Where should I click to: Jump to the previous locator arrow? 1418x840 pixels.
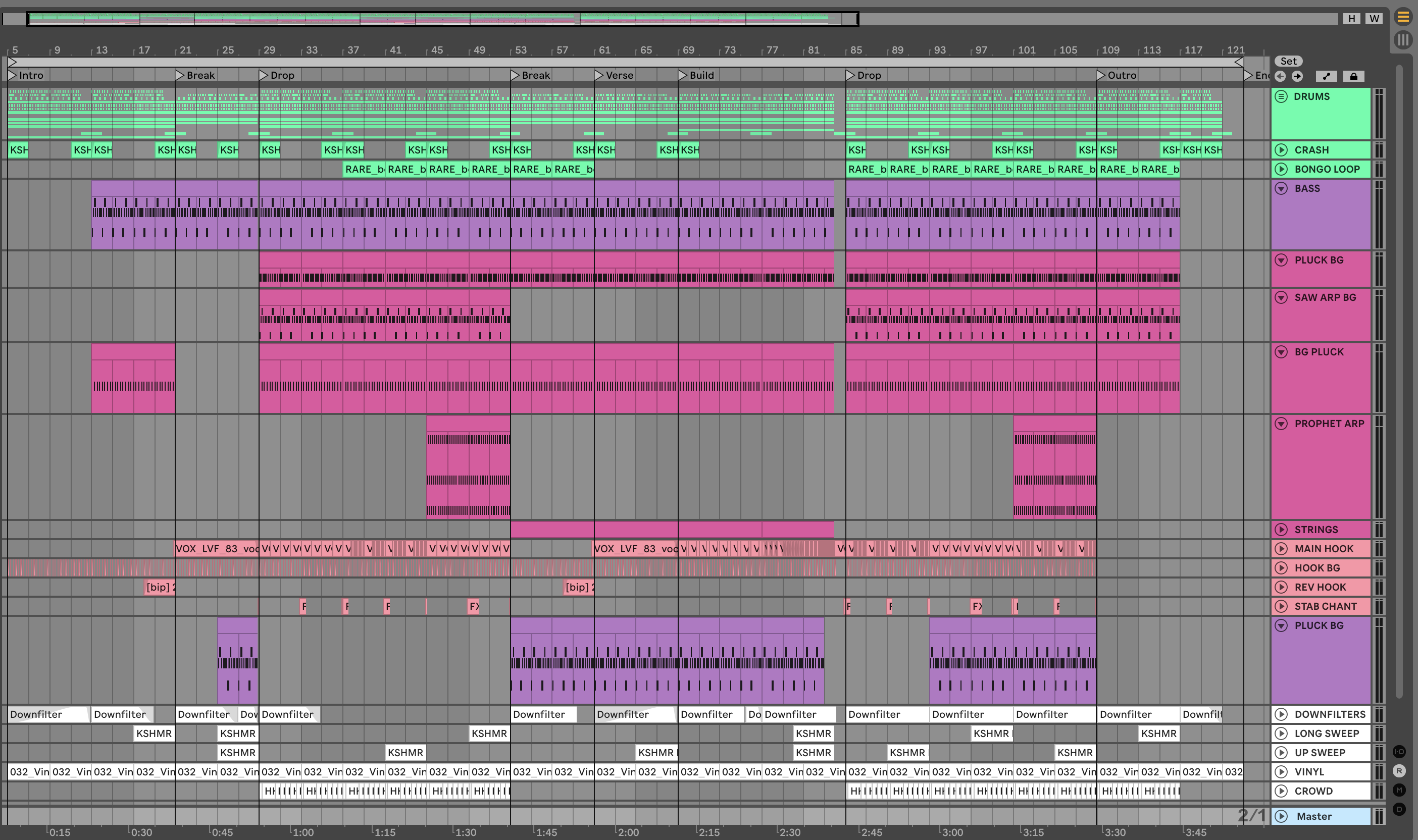pos(1281,76)
